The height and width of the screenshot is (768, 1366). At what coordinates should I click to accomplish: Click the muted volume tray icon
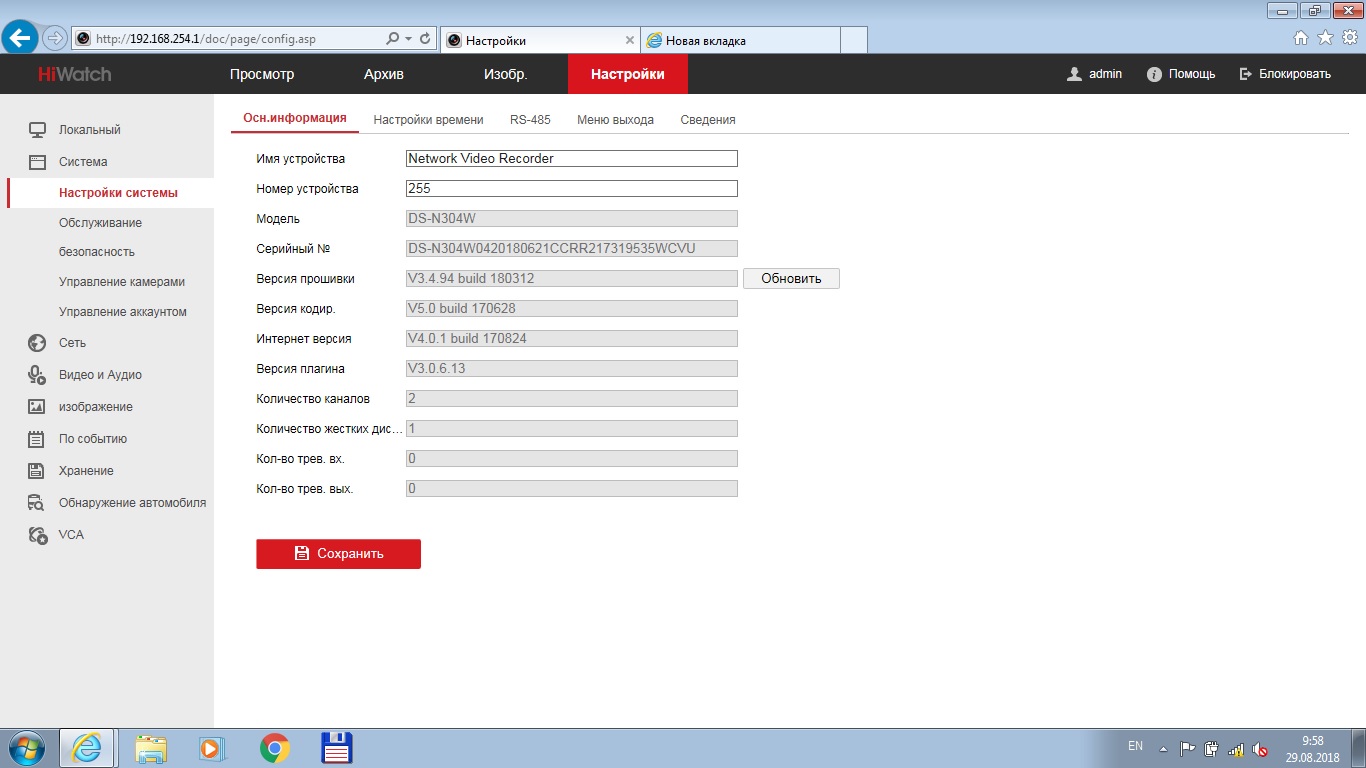coord(1260,749)
